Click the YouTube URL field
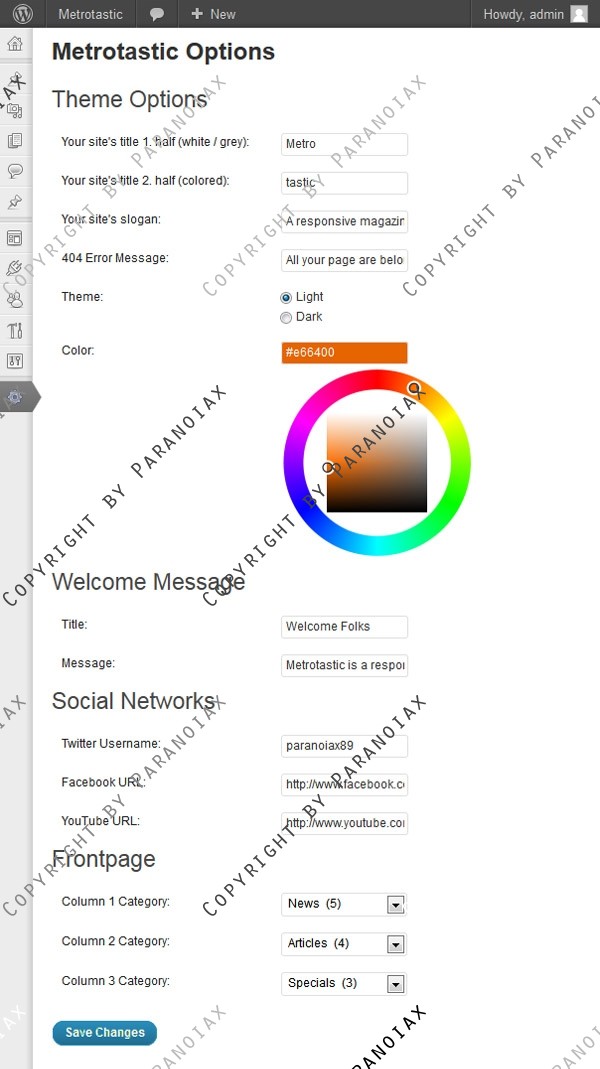600x1069 pixels. [x=344, y=823]
